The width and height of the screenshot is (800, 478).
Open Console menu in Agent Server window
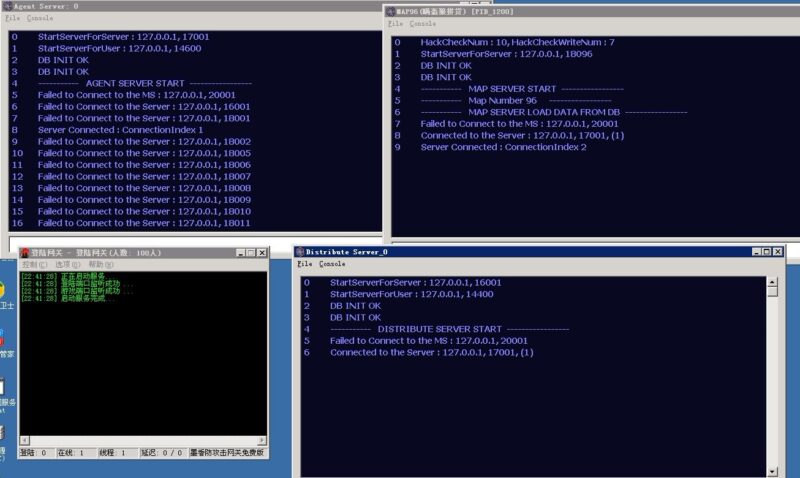click(x=40, y=18)
